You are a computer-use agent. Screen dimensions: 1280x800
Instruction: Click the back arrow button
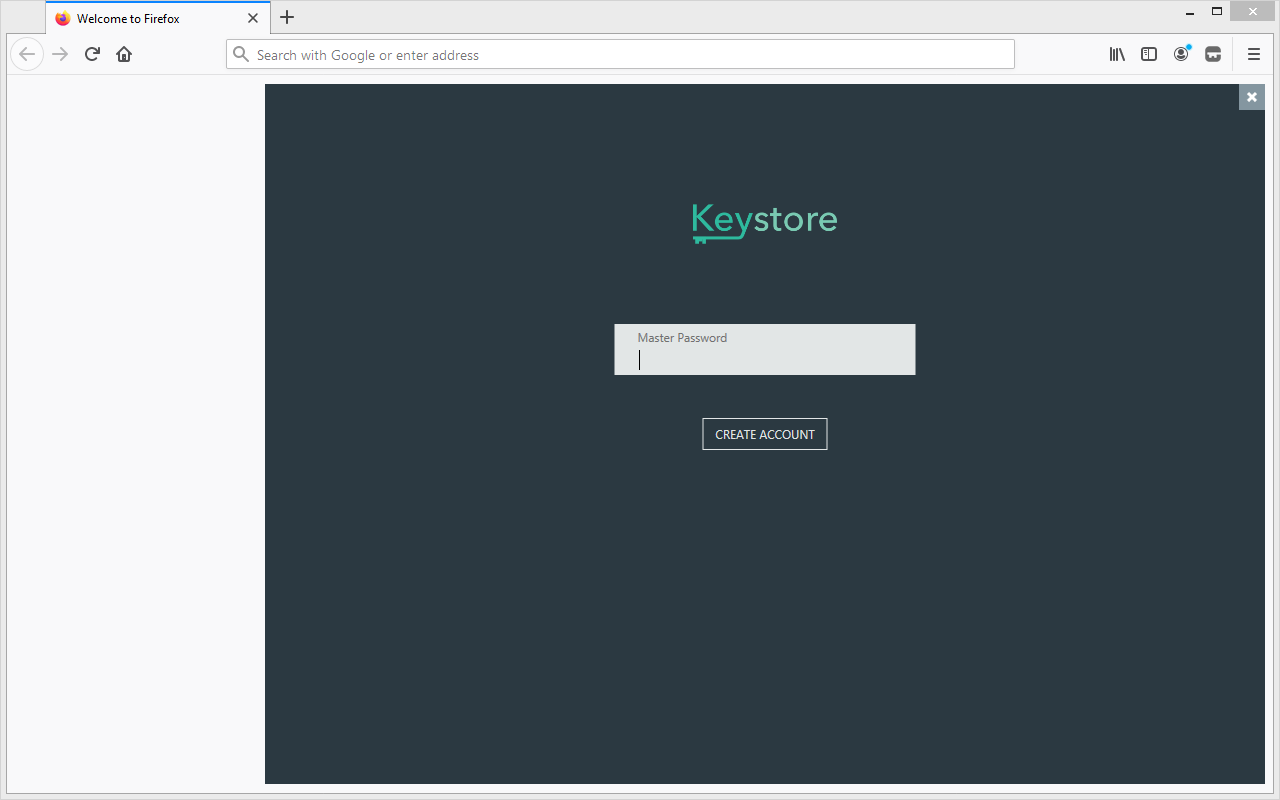coord(28,54)
